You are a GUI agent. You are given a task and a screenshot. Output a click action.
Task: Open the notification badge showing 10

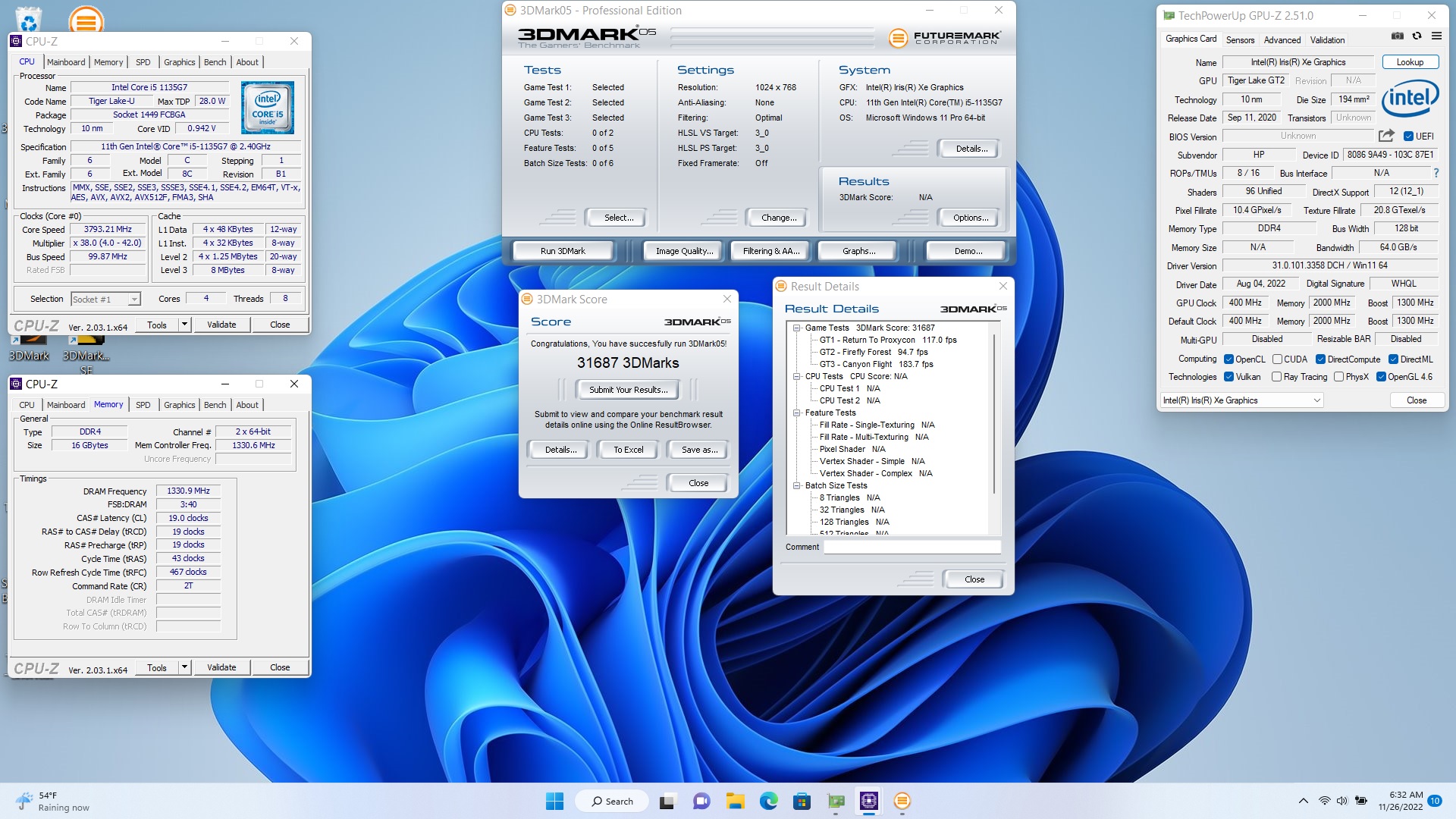pos(1435,801)
